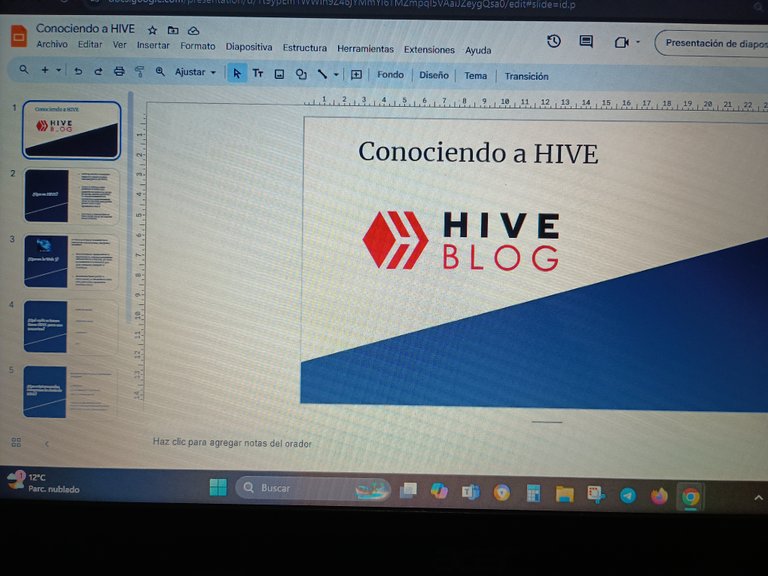Select slide 5 thumbnail in filmstrip
The width and height of the screenshot is (768, 576).
(70, 391)
